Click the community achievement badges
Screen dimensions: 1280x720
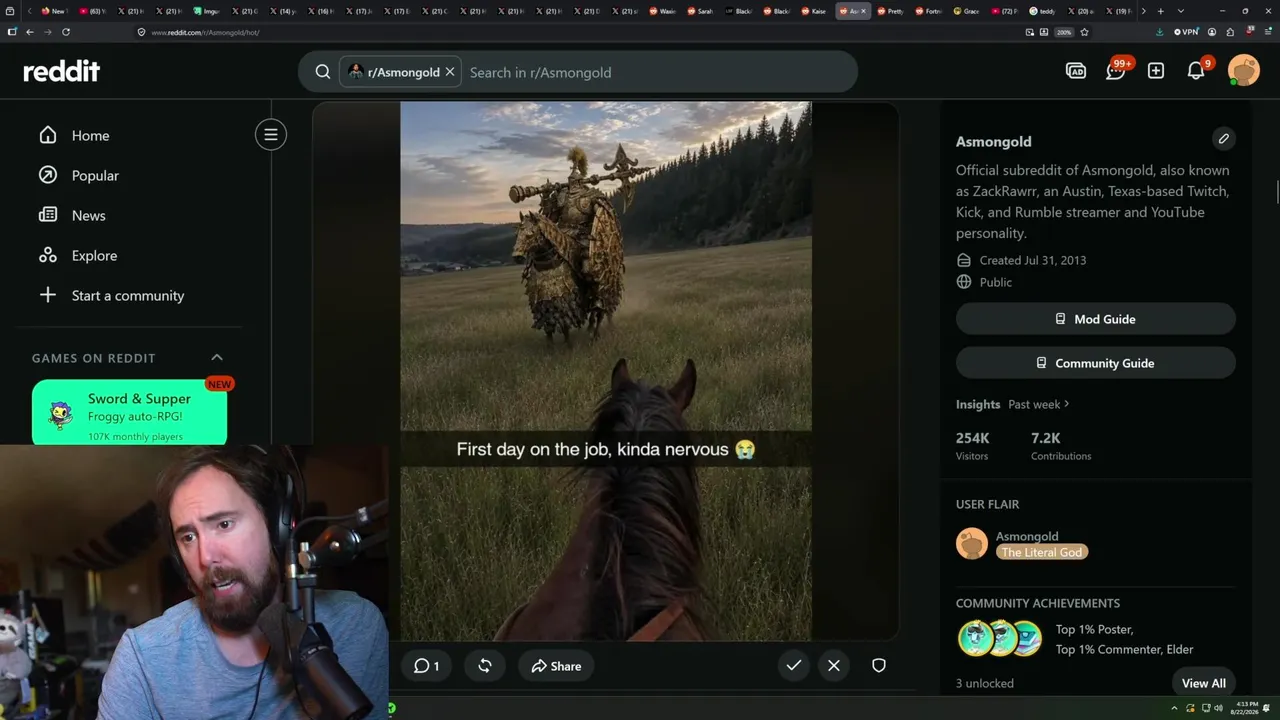pos(1001,639)
